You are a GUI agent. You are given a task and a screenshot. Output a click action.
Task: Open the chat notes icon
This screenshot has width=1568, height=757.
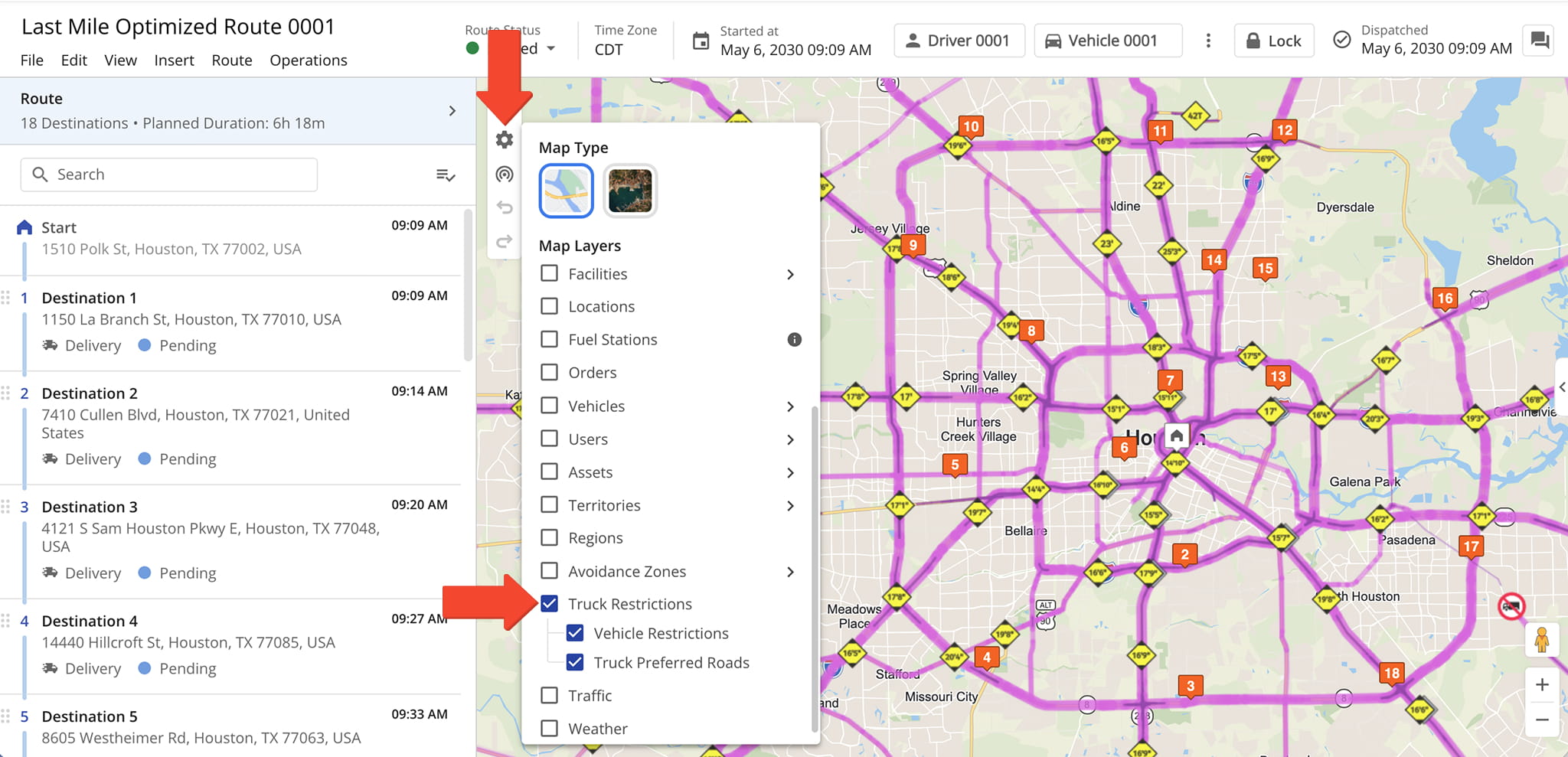[1540, 40]
